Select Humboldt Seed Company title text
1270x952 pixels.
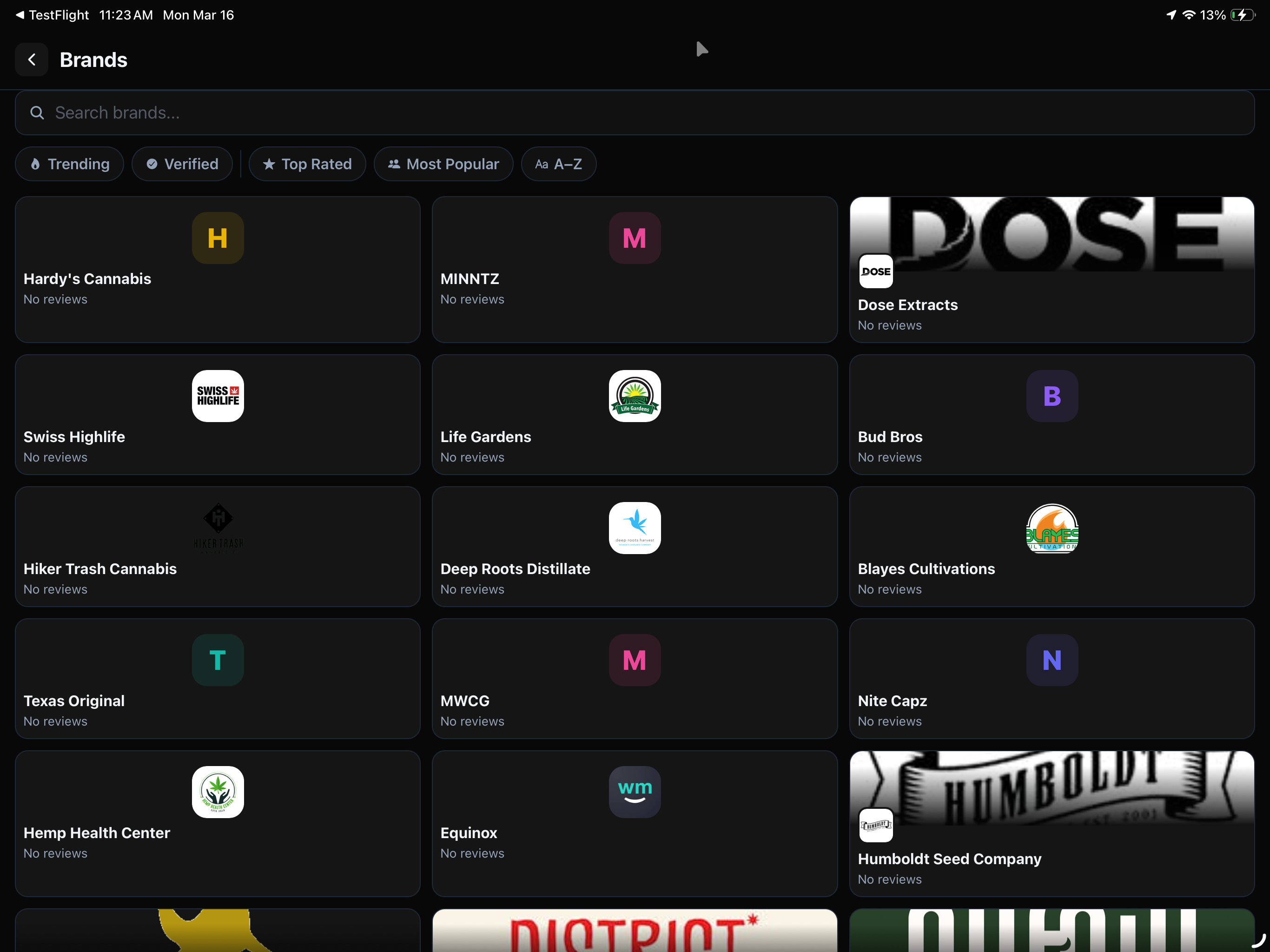(950, 859)
